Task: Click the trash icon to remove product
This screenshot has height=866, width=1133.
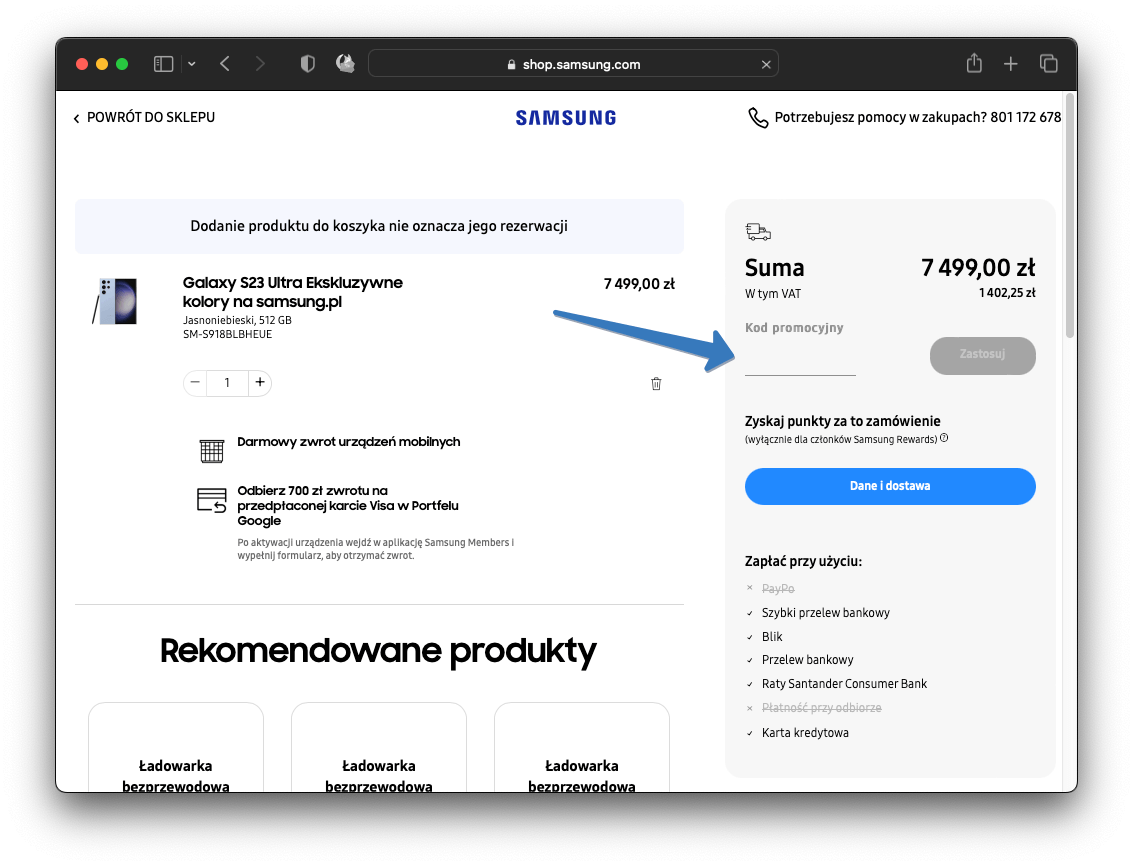Action: [656, 384]
